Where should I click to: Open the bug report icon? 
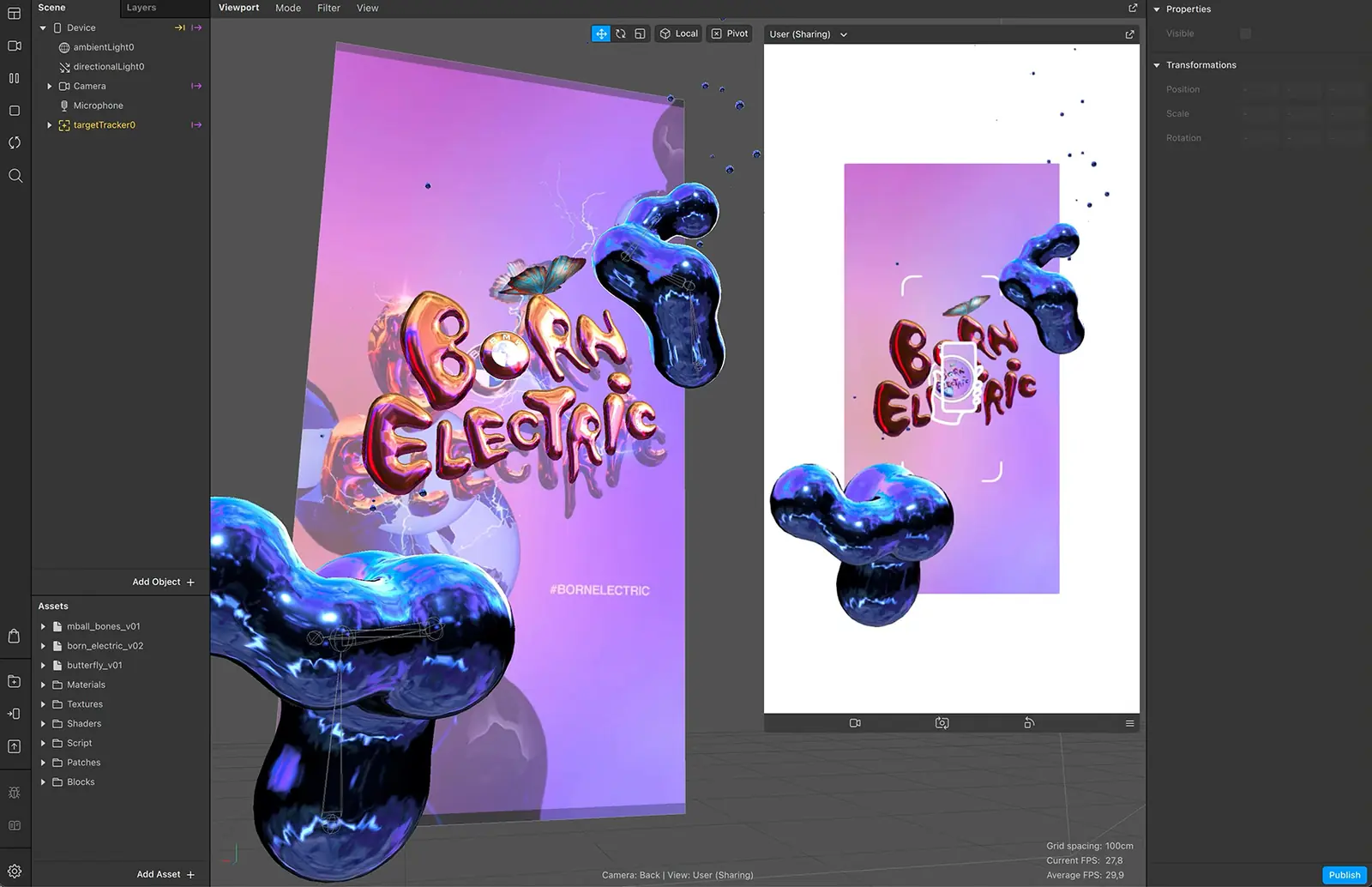pos(15,793)
